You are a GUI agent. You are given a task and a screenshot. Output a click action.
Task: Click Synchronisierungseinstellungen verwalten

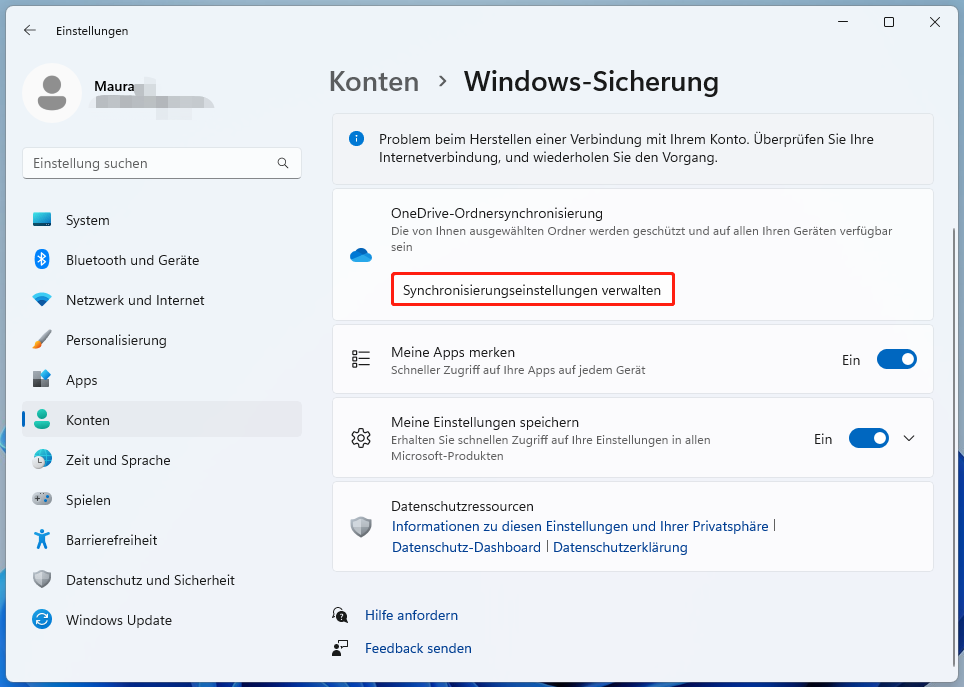[532, 289]
